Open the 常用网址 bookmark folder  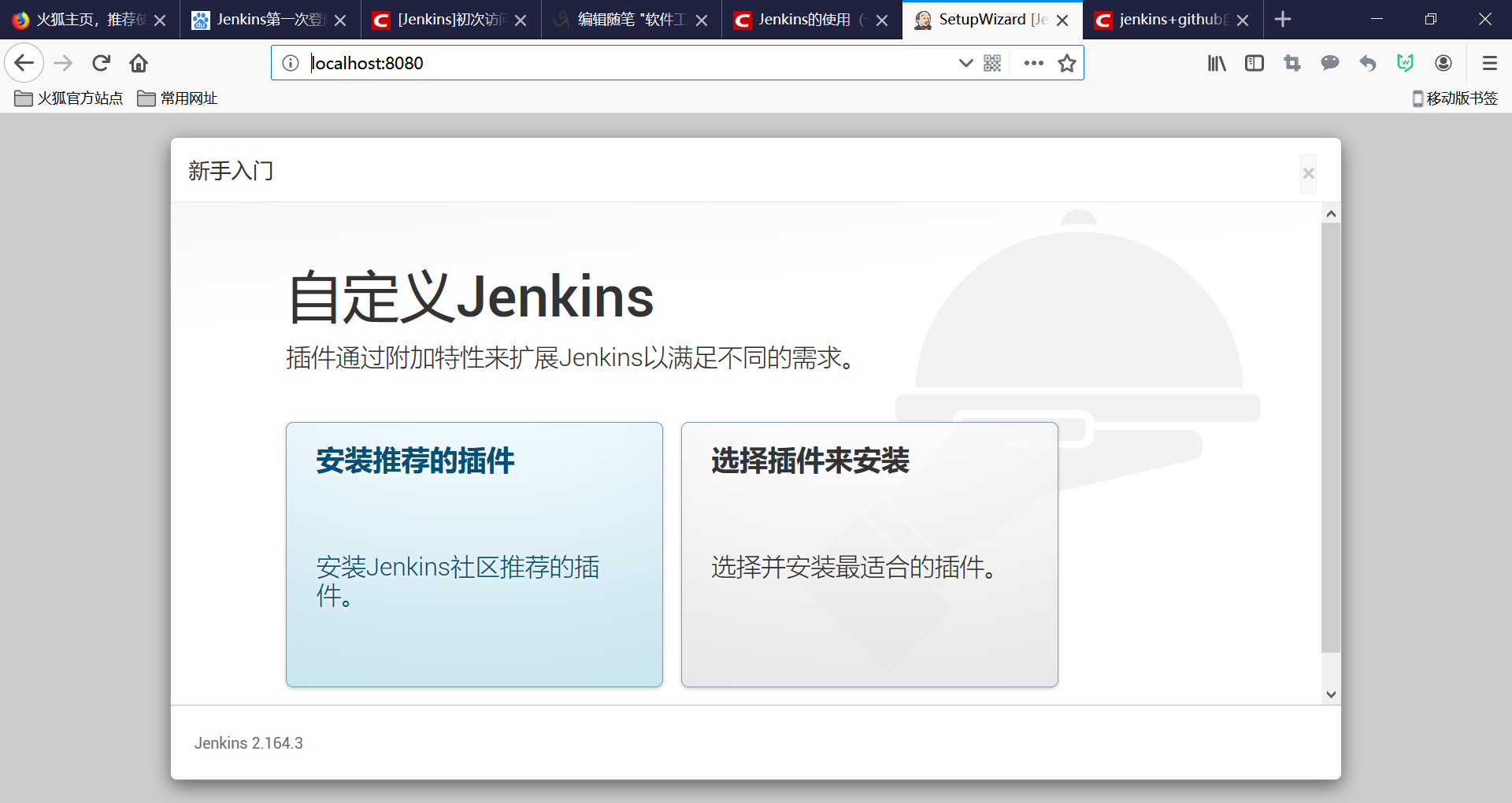point(177,98)
